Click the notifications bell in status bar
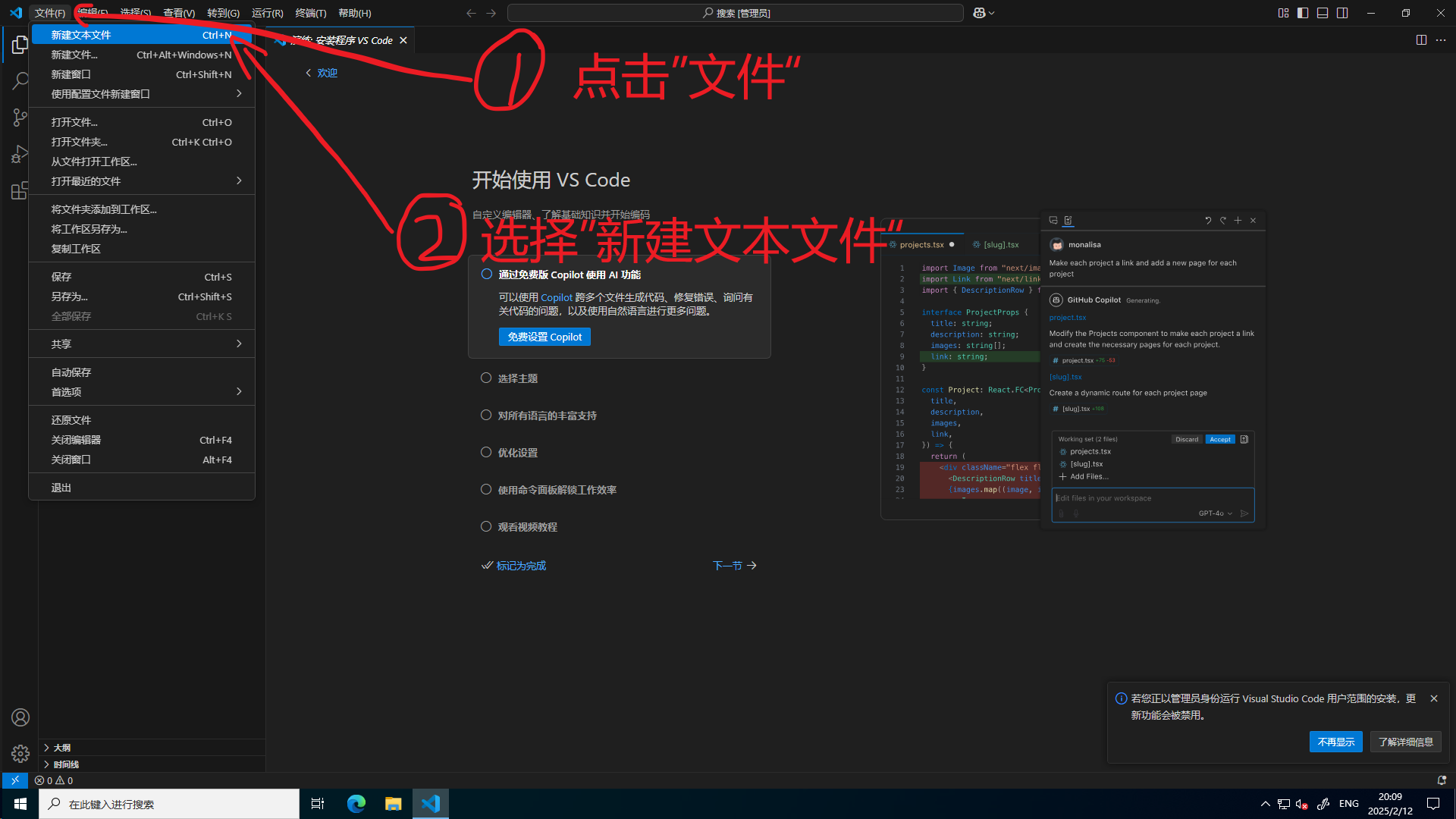Image resolution: width=1456 pixels, height=819 pixels. 1442,780
